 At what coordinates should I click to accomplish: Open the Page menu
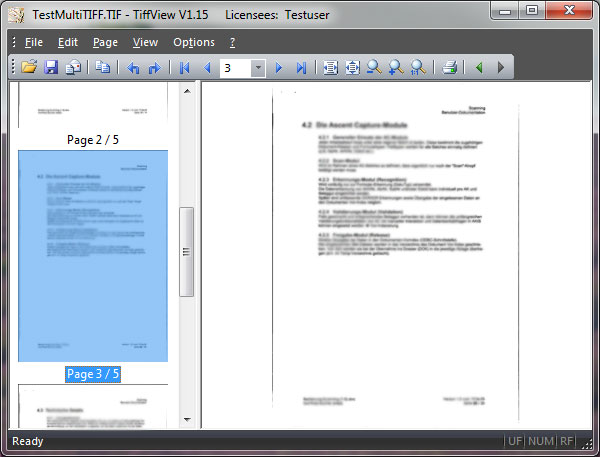tap(105, 42)
